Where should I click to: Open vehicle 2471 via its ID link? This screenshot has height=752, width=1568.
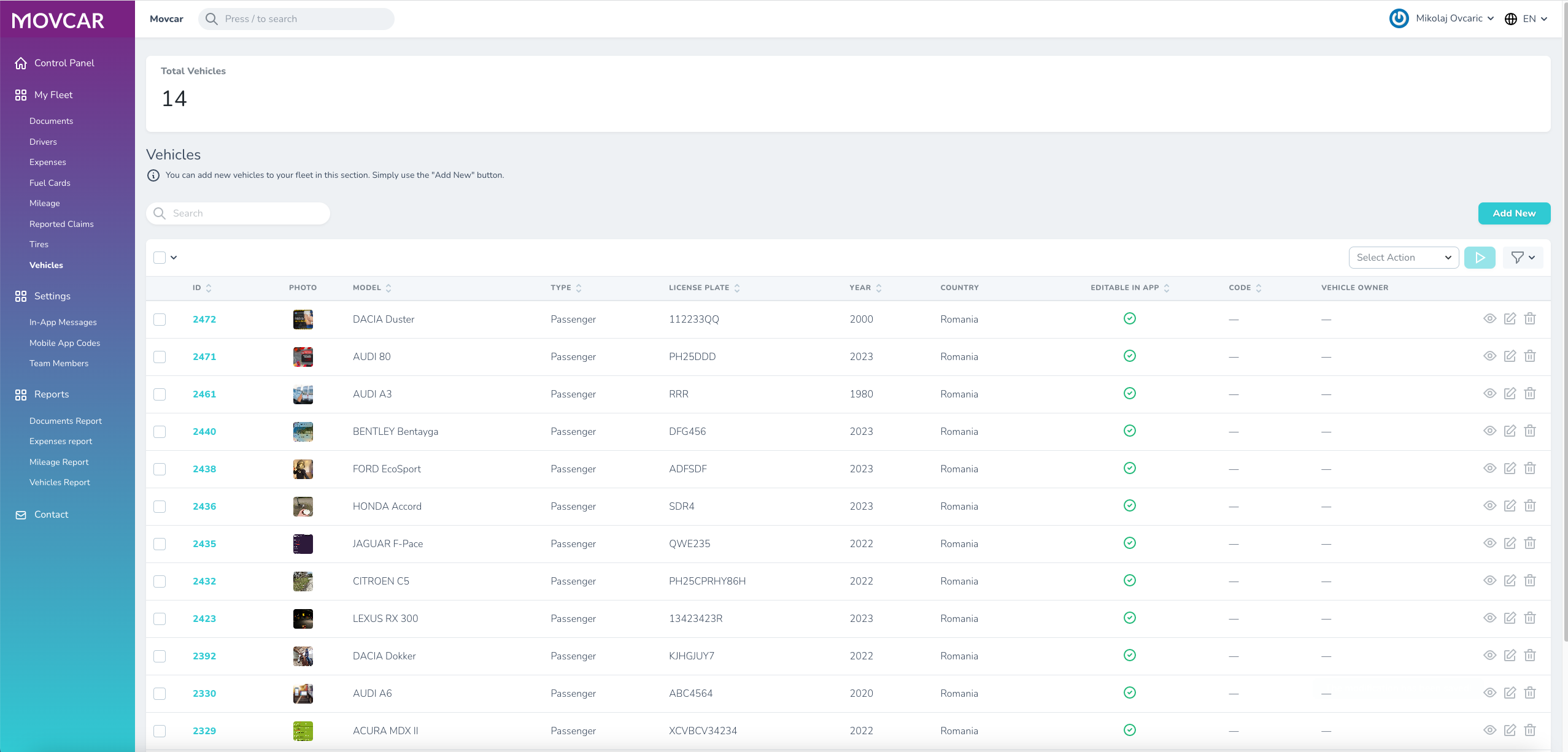[204, 356]
